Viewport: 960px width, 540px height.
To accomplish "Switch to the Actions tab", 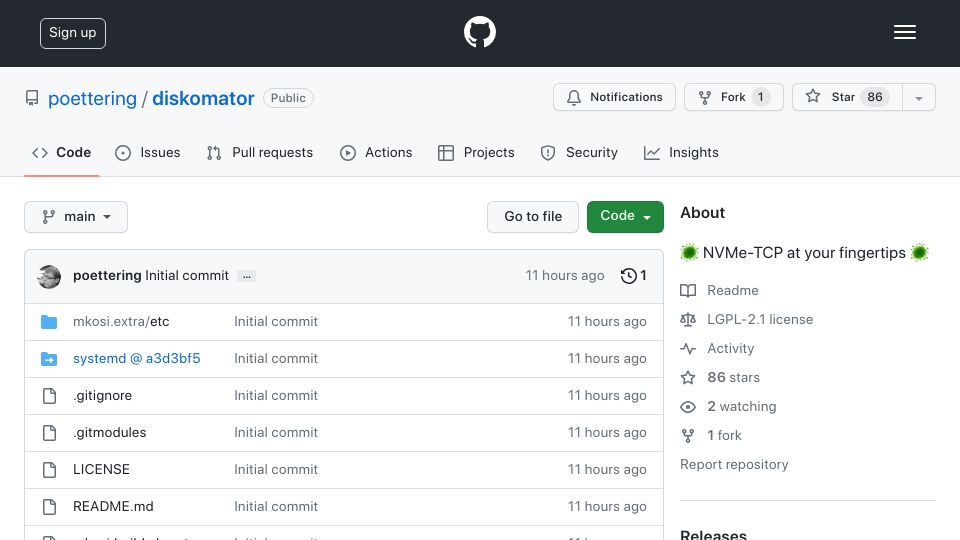I will (376, 152).
